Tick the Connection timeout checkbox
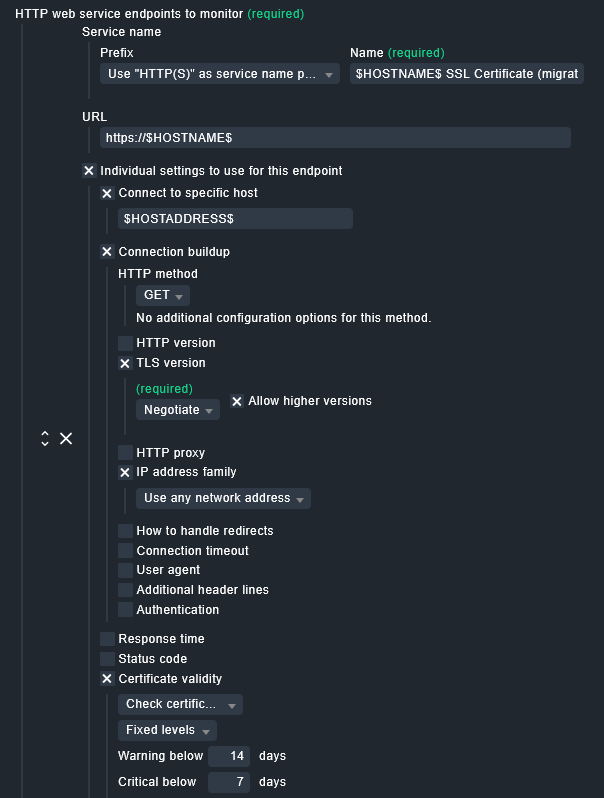Screen dimensions: 604x798 pos(125,551)
